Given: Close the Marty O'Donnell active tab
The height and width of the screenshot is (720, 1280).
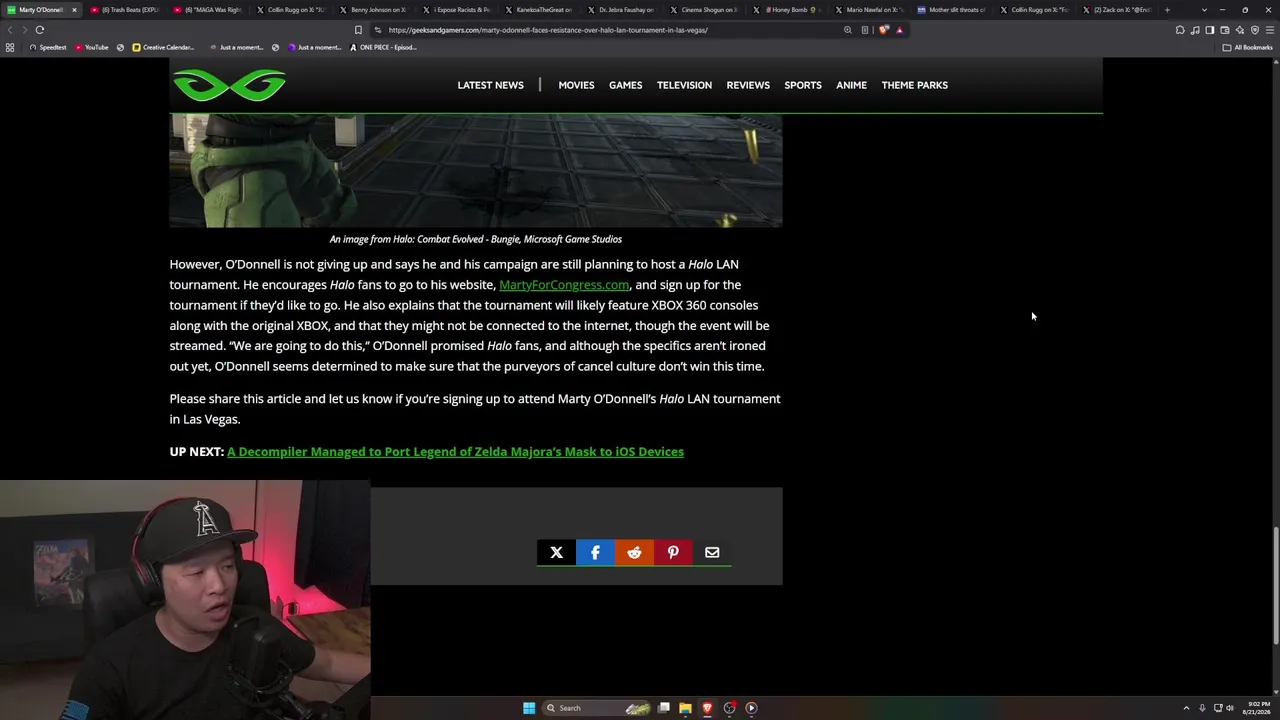Looking at the screenshot, I should [73, 10].
